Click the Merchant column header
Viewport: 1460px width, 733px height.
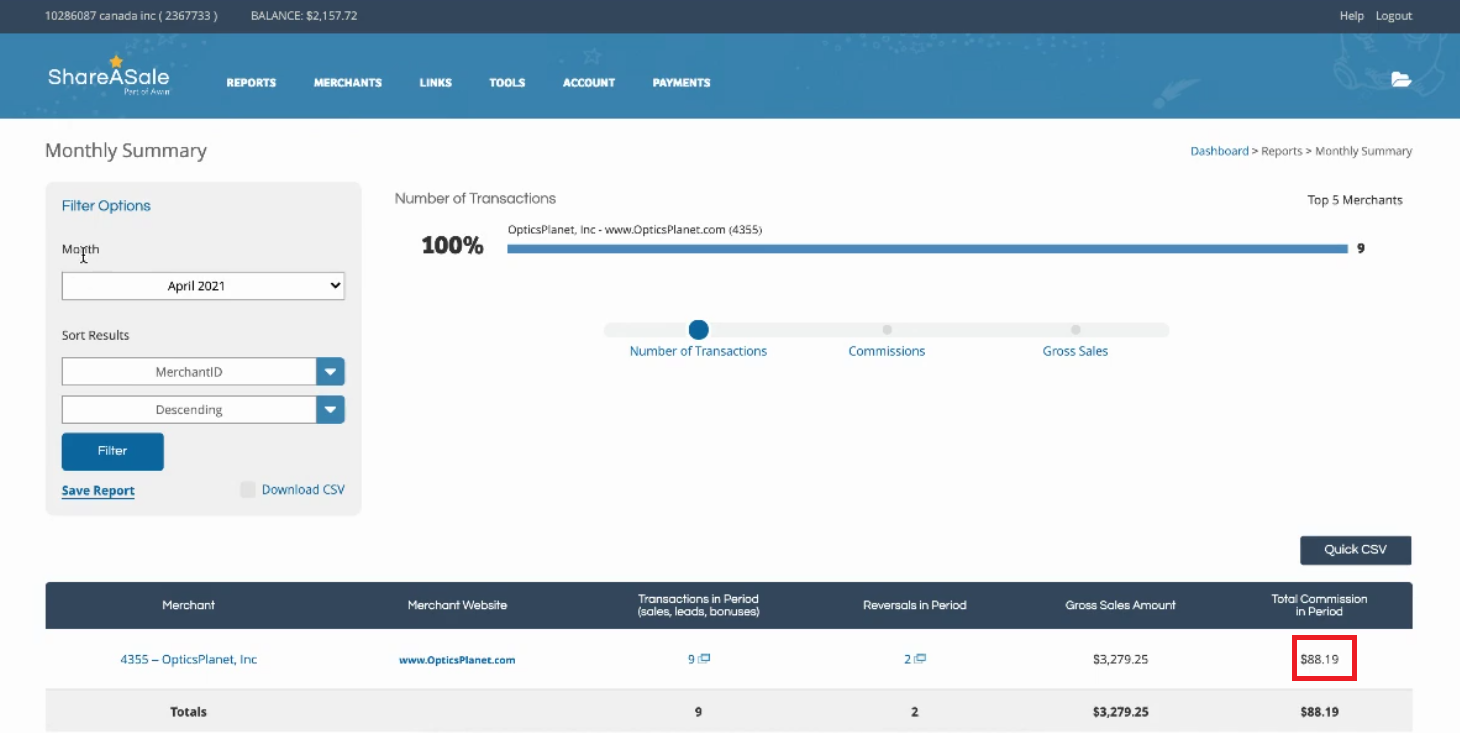(188, 605)
